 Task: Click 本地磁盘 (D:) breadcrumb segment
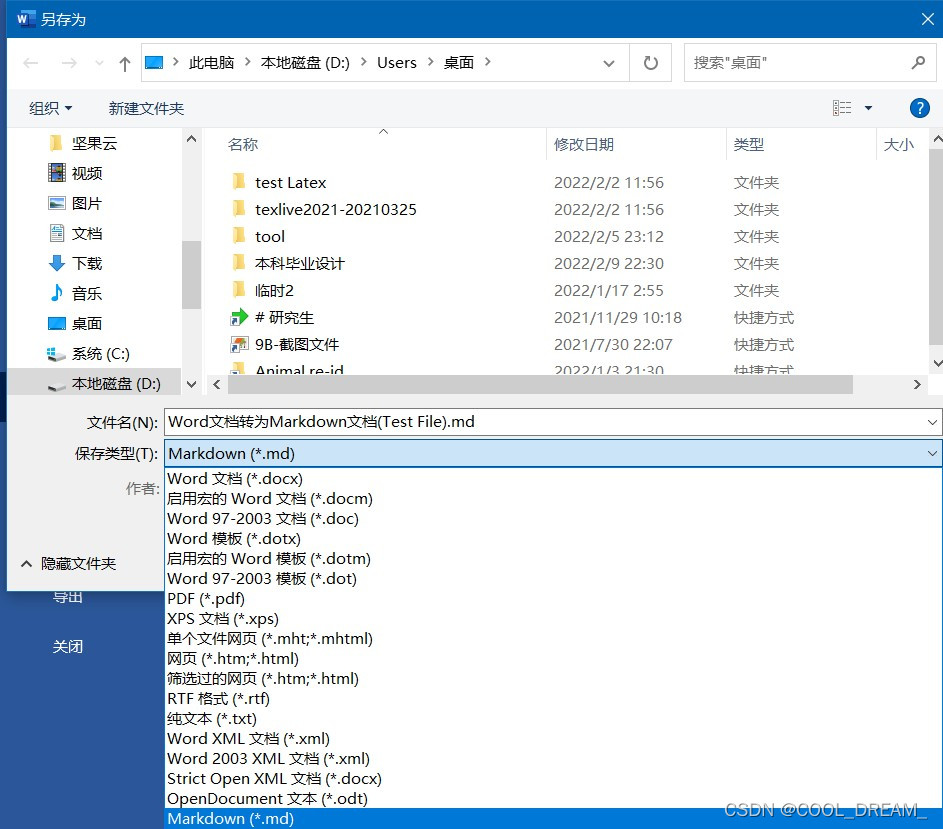(305, 63)
